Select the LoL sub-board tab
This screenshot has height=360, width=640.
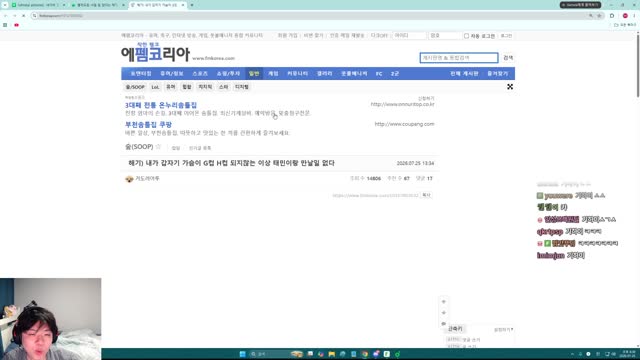click(155, 87)
